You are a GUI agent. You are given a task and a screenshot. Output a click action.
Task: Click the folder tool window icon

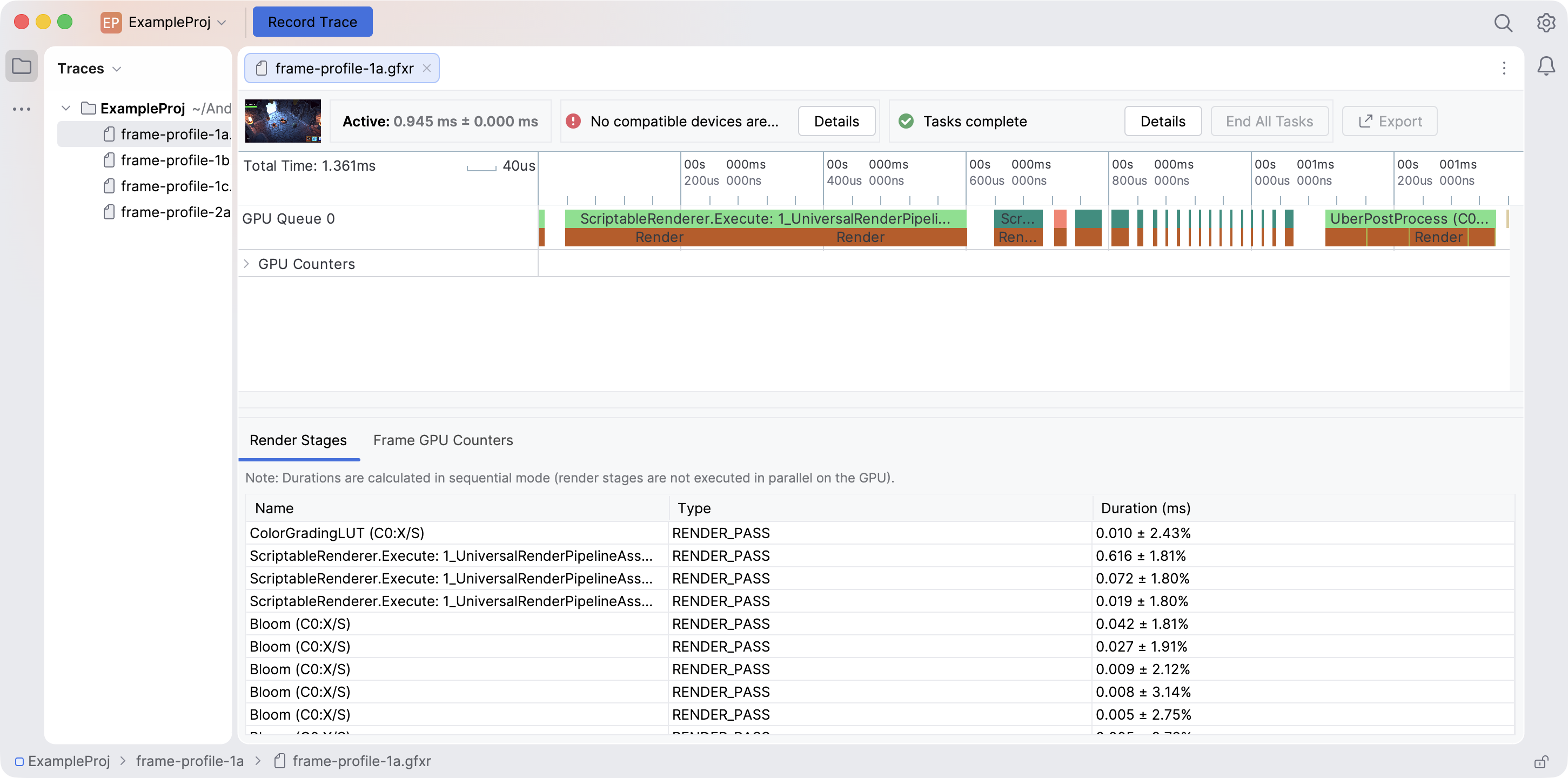[22, 66]
